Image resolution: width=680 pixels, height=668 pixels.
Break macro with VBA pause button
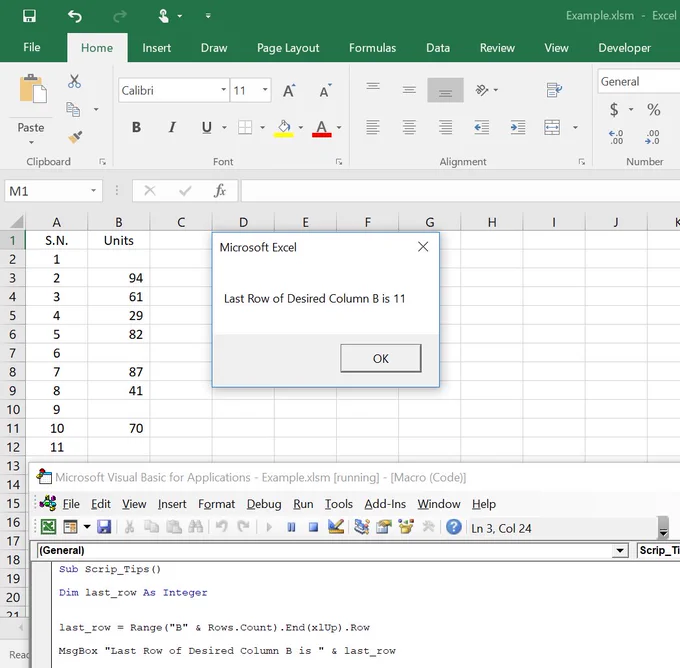(291, 527)
